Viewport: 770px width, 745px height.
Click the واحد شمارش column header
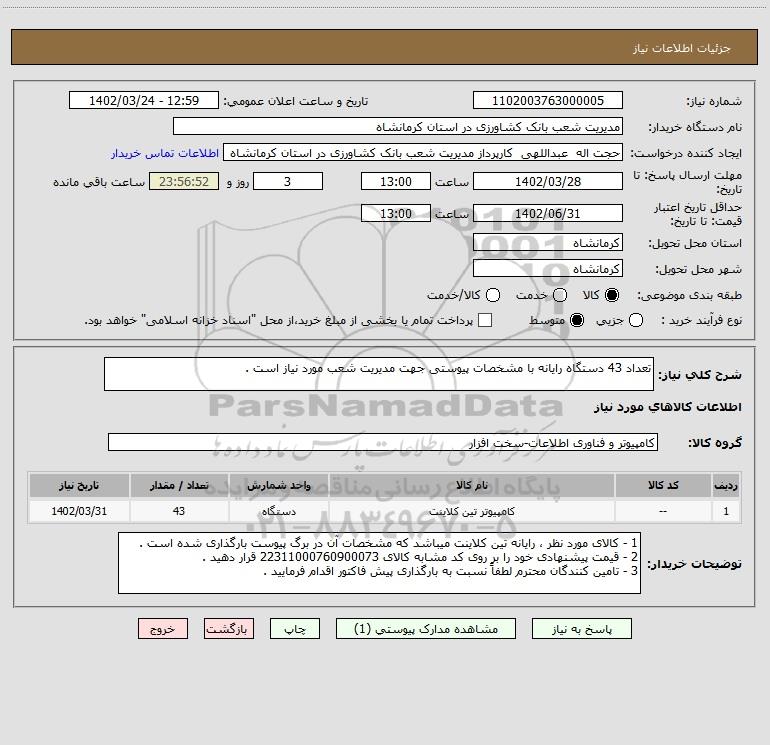[x=278, y=485]
